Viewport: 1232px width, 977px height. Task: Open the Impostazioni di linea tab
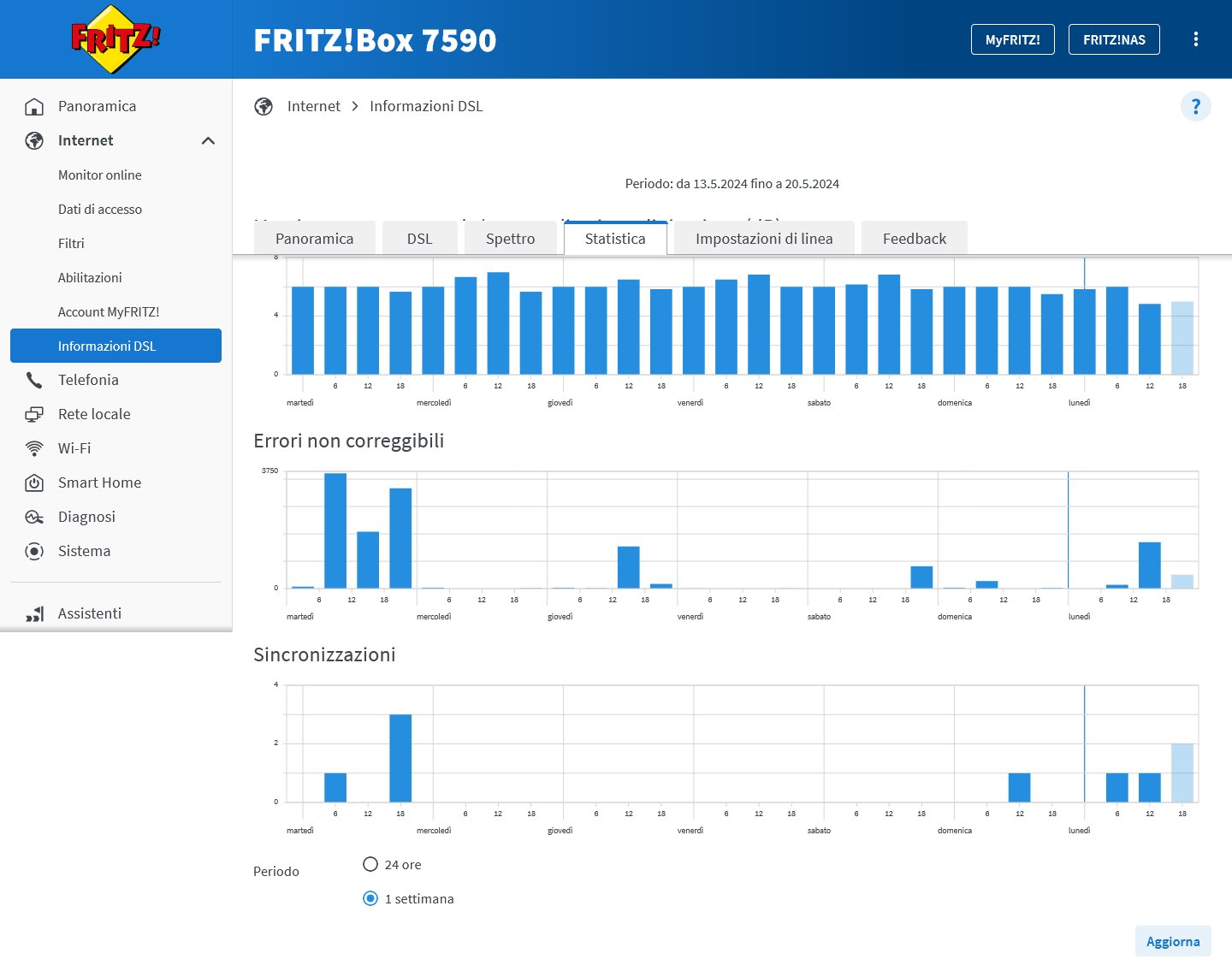pyautogui.click(x=763, y=239)
